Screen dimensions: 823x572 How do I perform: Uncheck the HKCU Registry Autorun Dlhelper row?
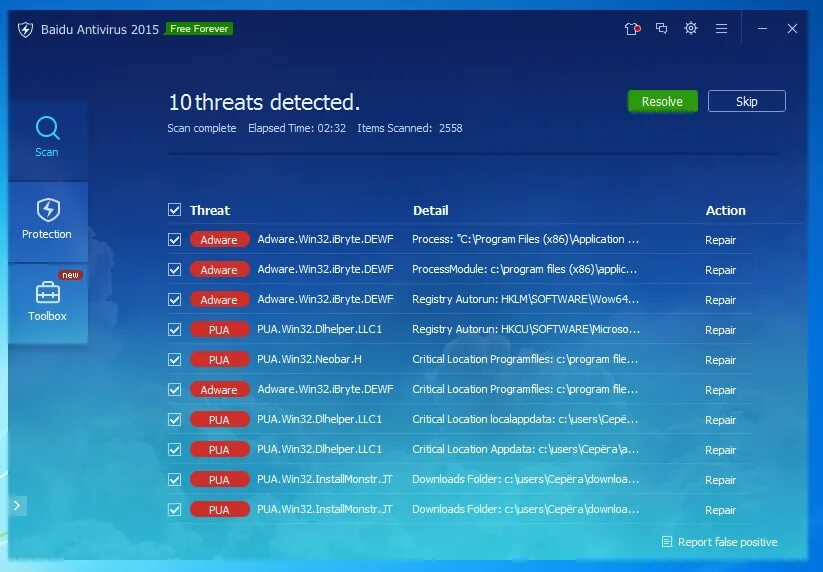pyautogui.click(x=174, y=330)
